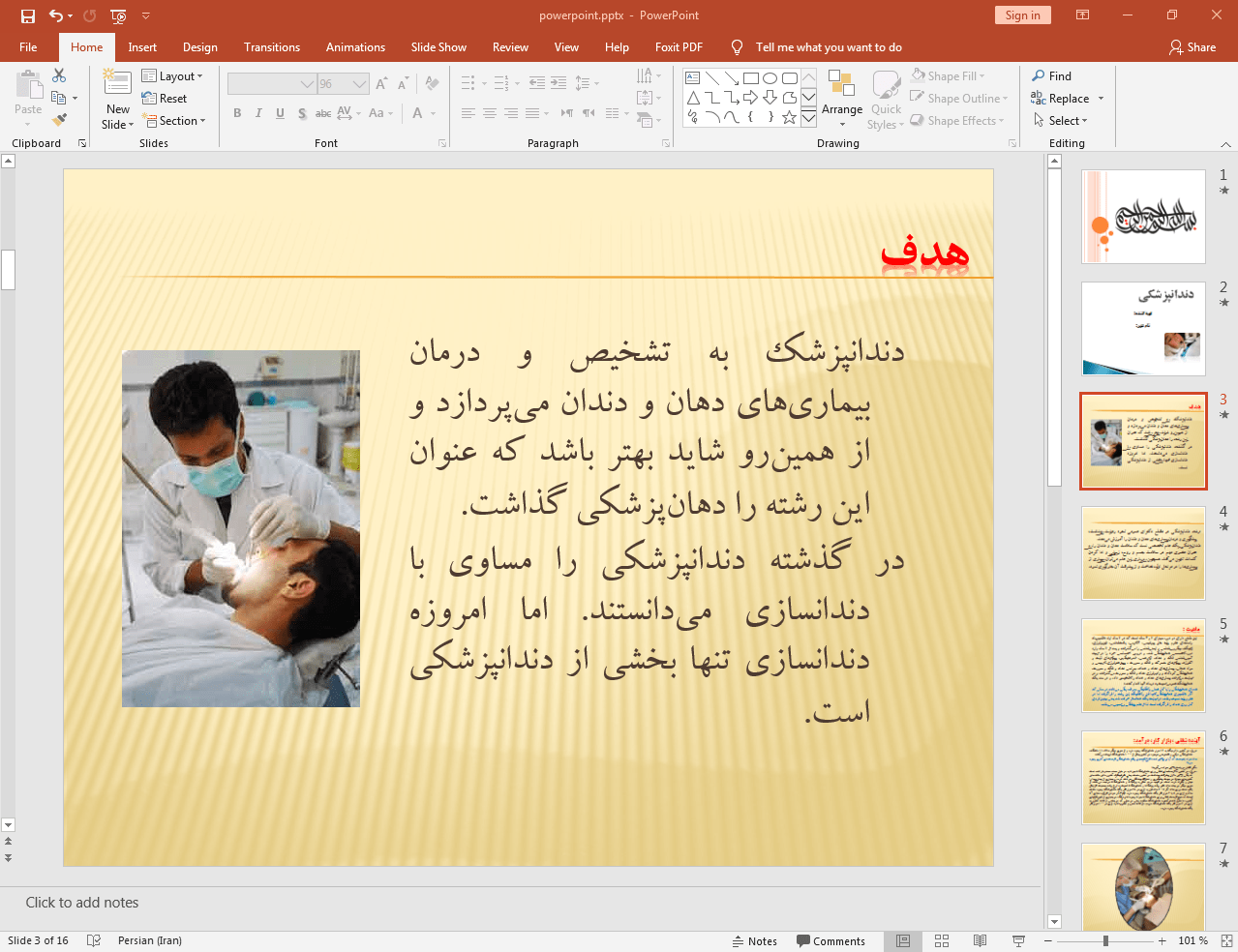
Task: Pick the oval shape in shapes gallery
Action: click(770, 78)
